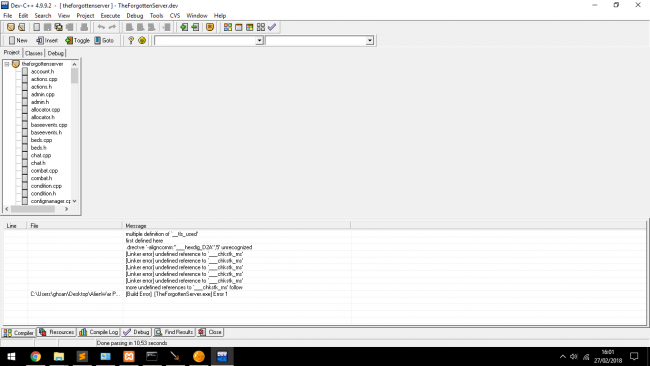Viewport: 650px width, 366px height.
Task: Click the Rebuild All icon
Action: tap(260, 27)
